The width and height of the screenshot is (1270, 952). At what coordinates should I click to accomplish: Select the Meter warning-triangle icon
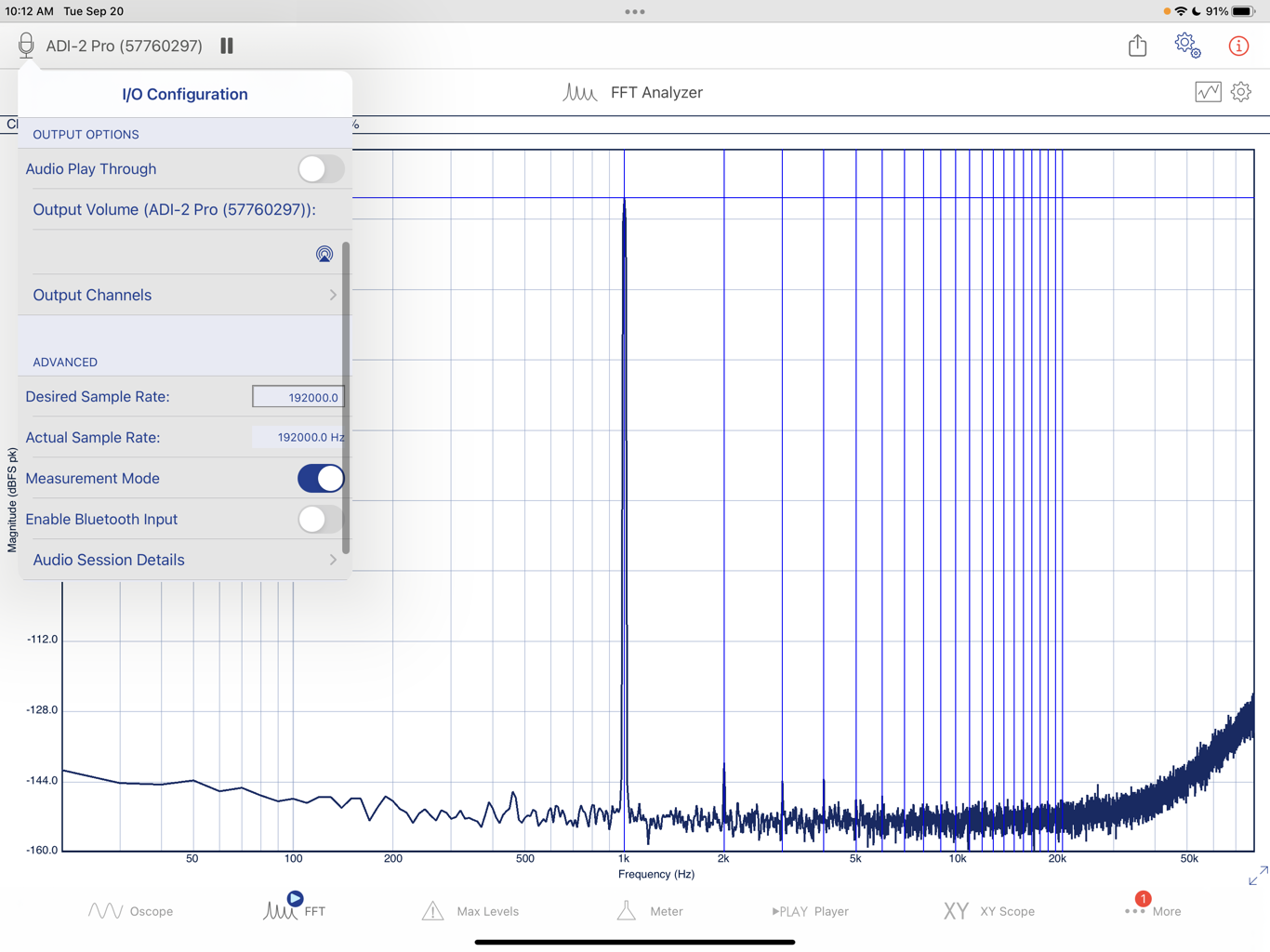coord(626,911)
